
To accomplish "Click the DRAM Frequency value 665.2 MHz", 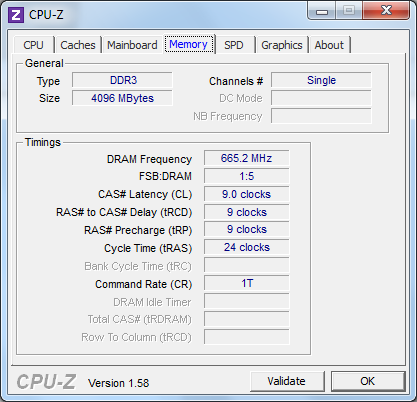I will click(247, 158).
